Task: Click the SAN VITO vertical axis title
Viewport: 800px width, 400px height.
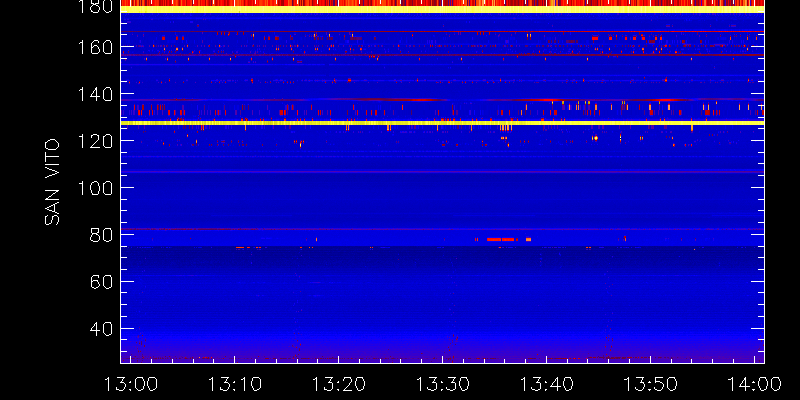Action: tap(52, 182)
